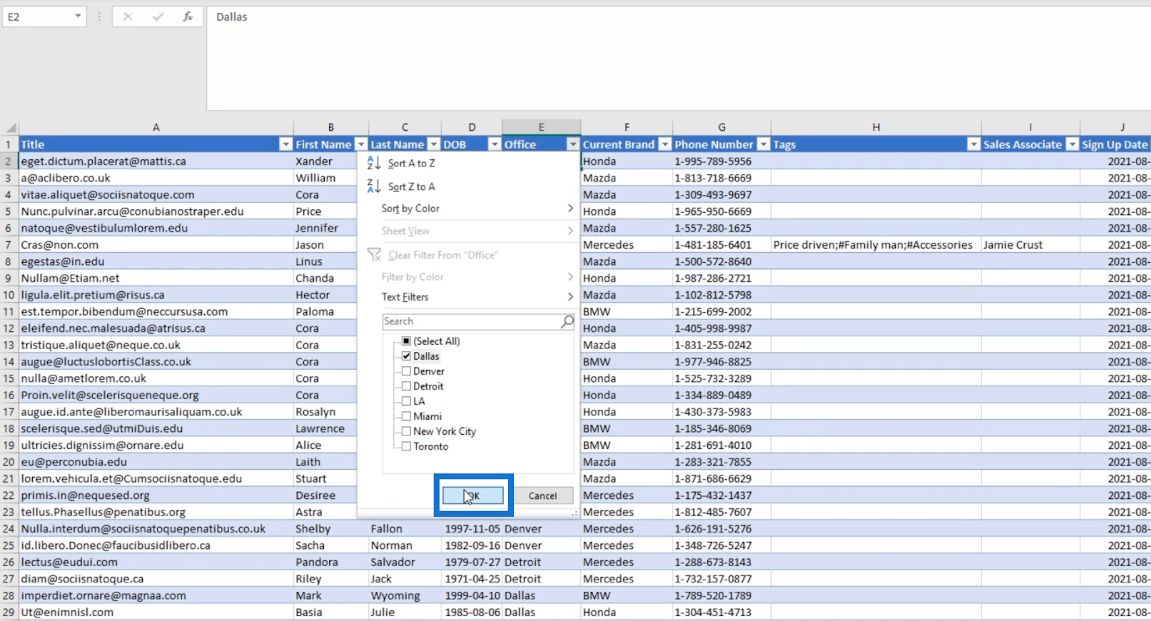Uncheck the Dallas checkbox
1151x621 pixels.
tap(406, 356)
